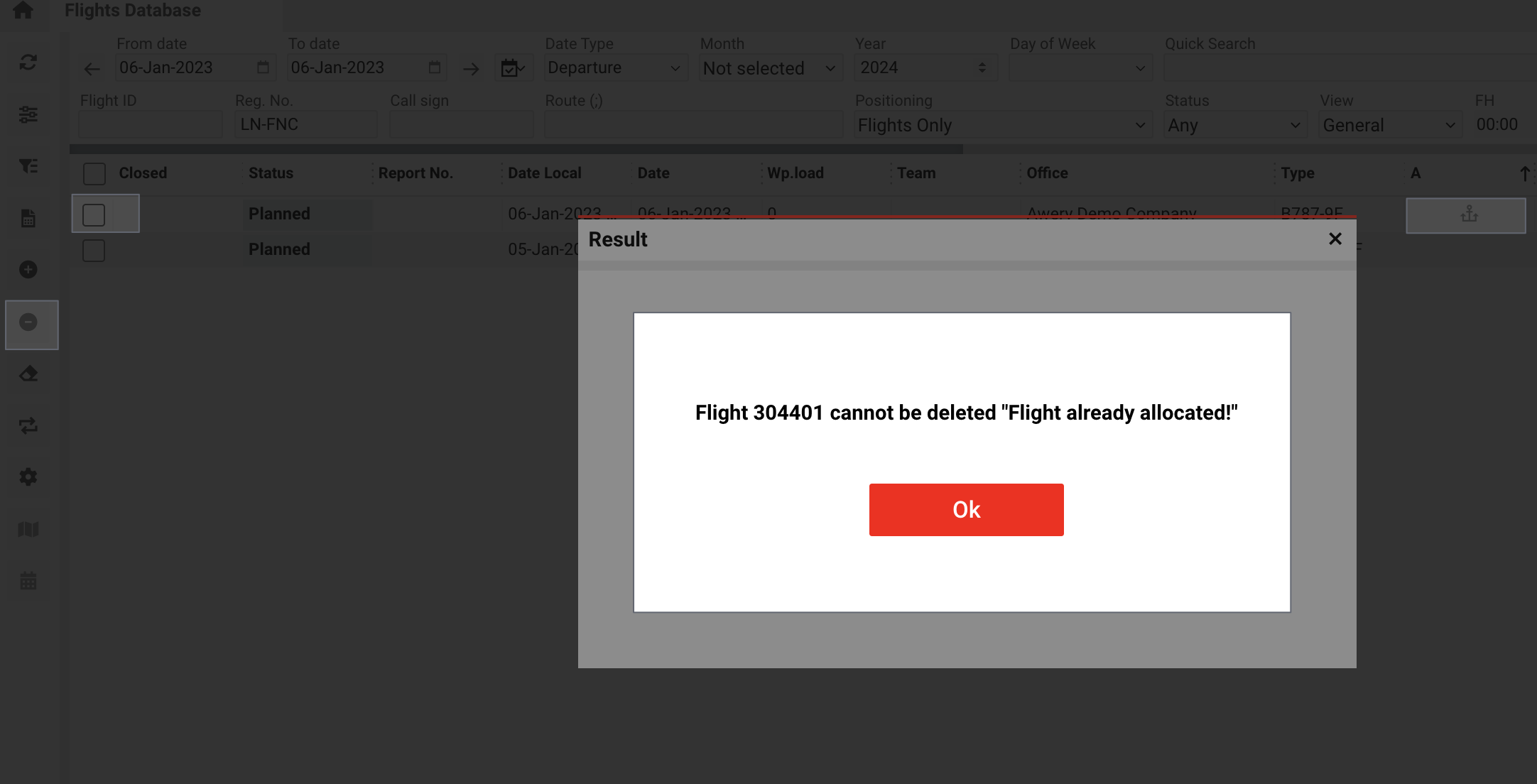This screenshot has height=784, width=1537.
Task: Click the delete flight minus icon
Action: tap(28, 322)
